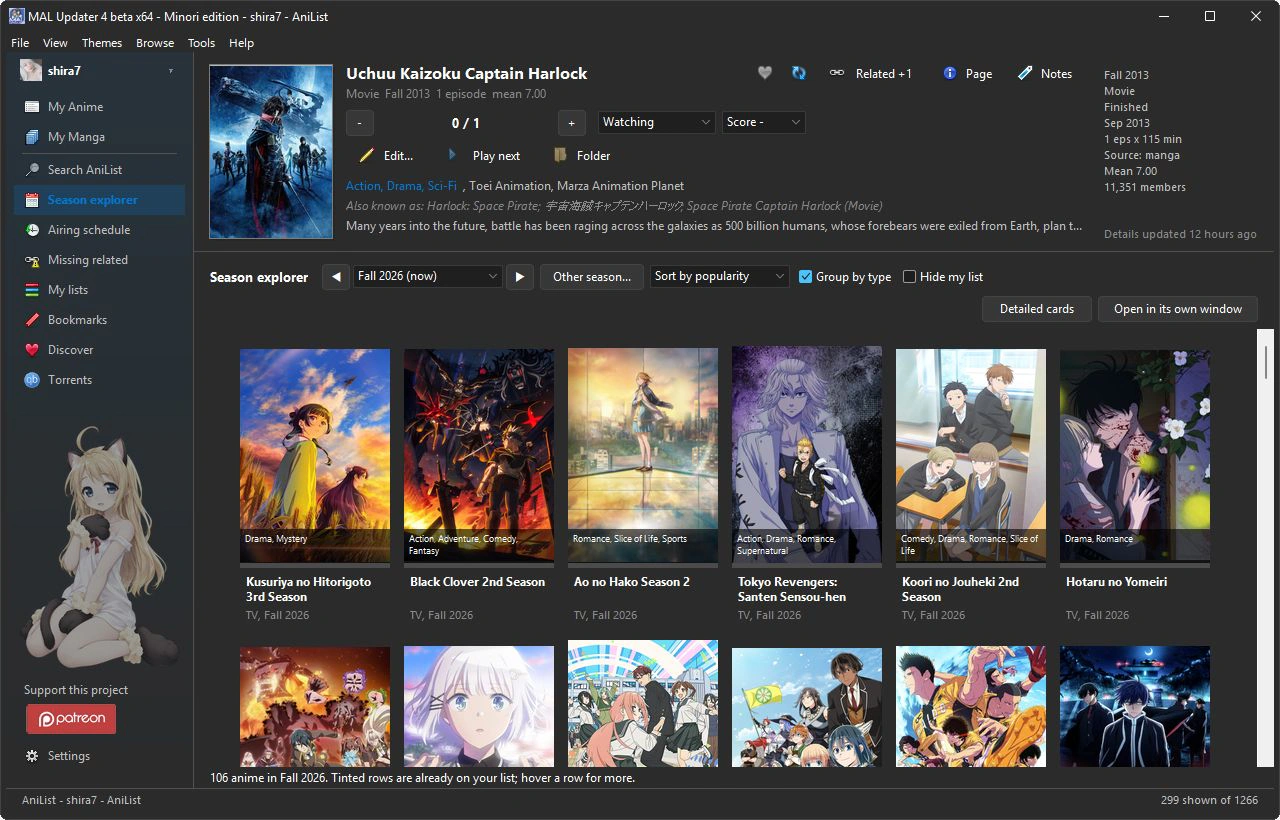
Task: Click the Search AniList magnifier icon
Action: [32, 170]
